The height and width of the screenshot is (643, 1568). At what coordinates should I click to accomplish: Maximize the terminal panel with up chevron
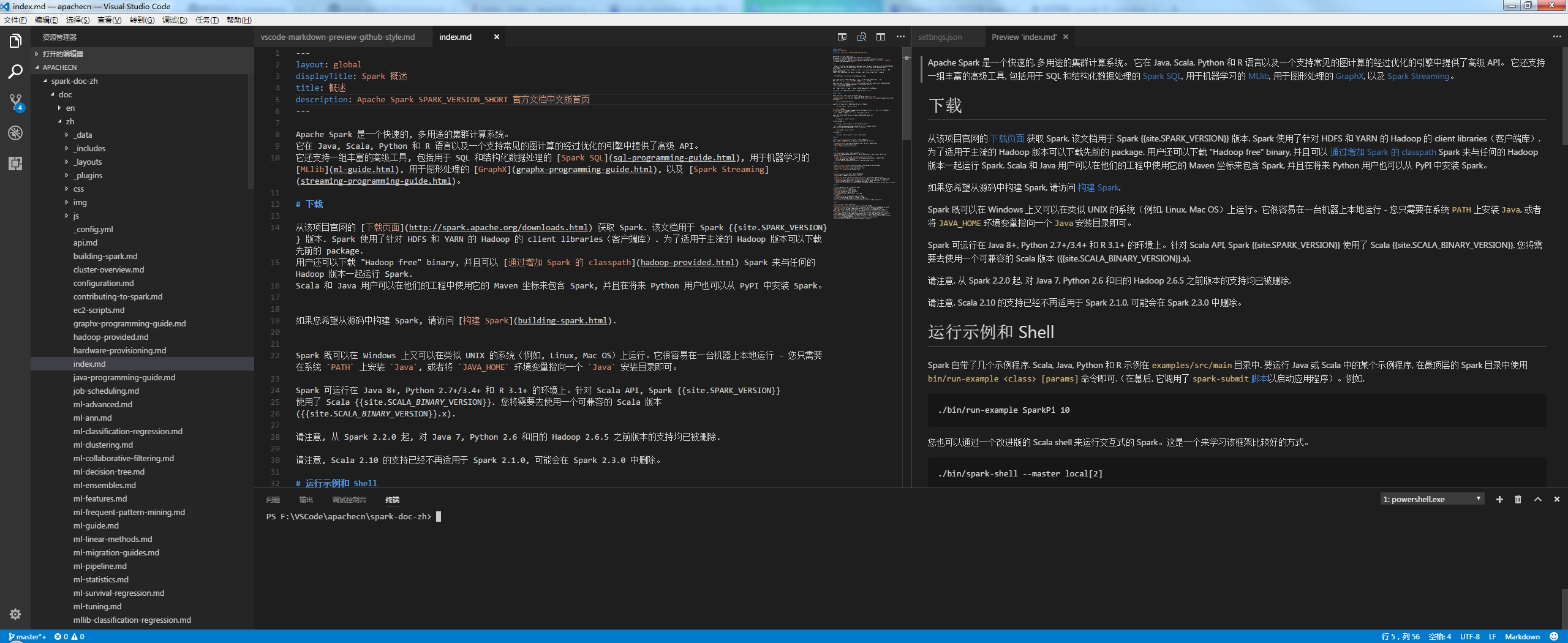pos(1538,500)
